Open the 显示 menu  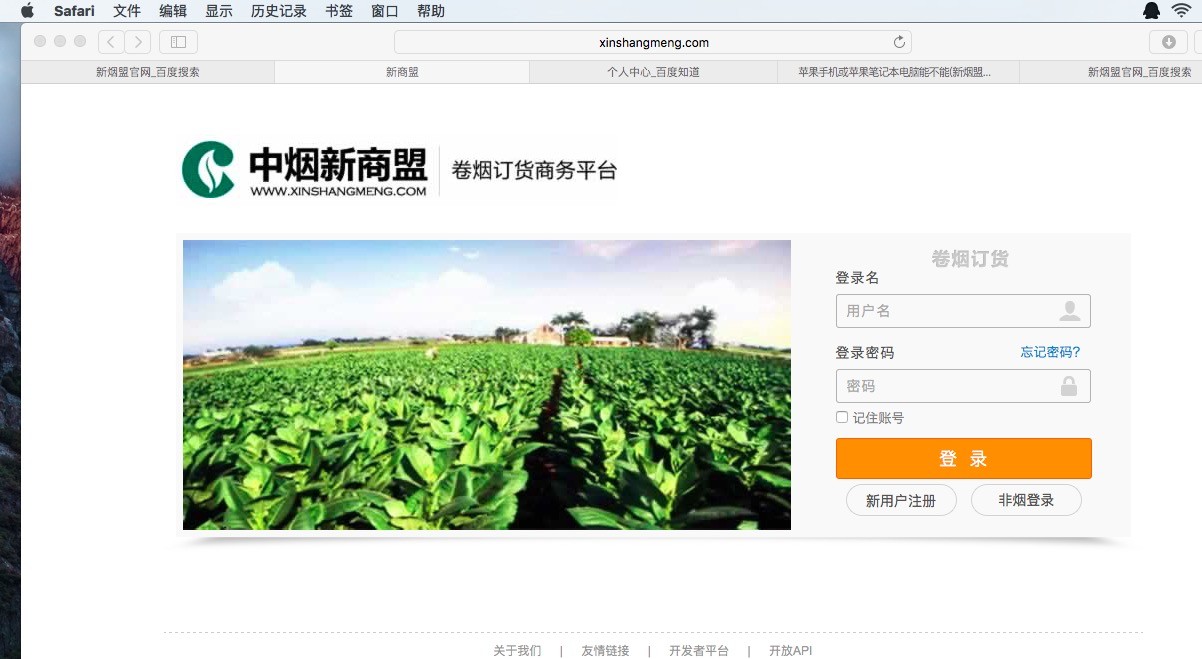219,11
